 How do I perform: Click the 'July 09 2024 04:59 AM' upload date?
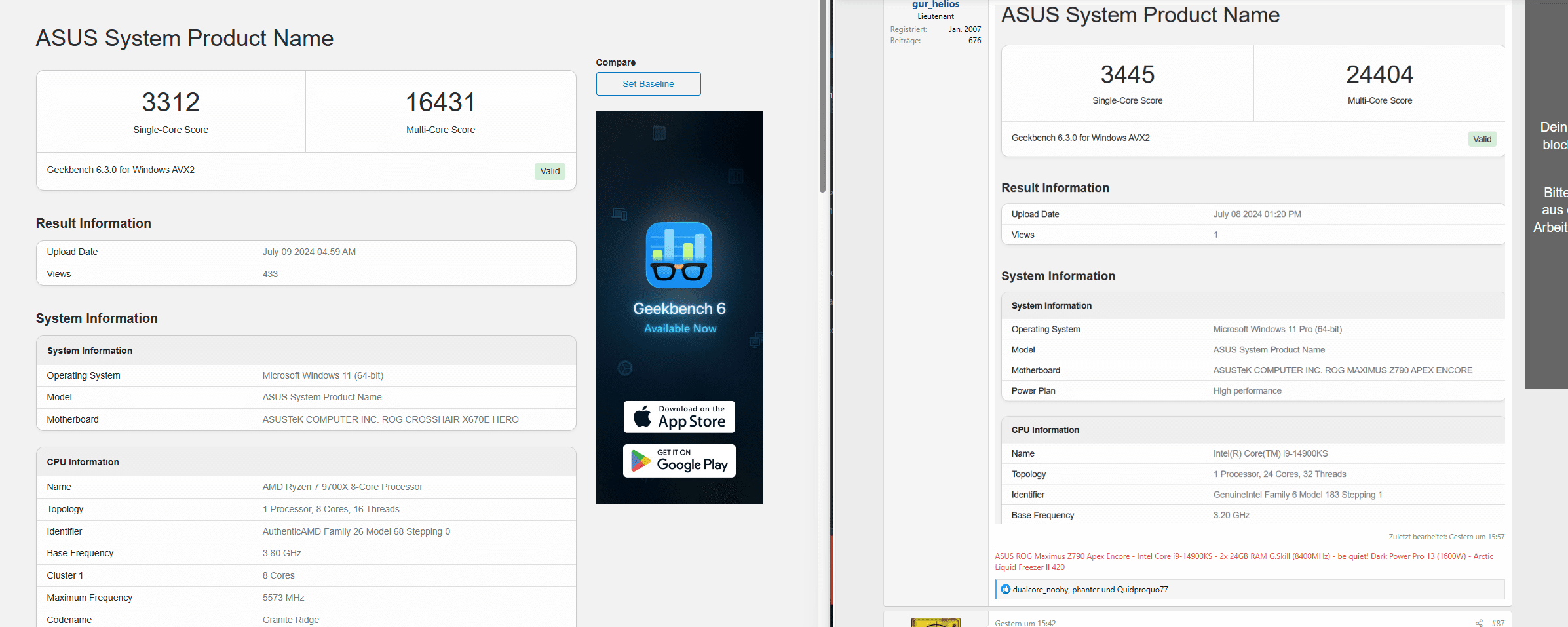tap(309, 252)
